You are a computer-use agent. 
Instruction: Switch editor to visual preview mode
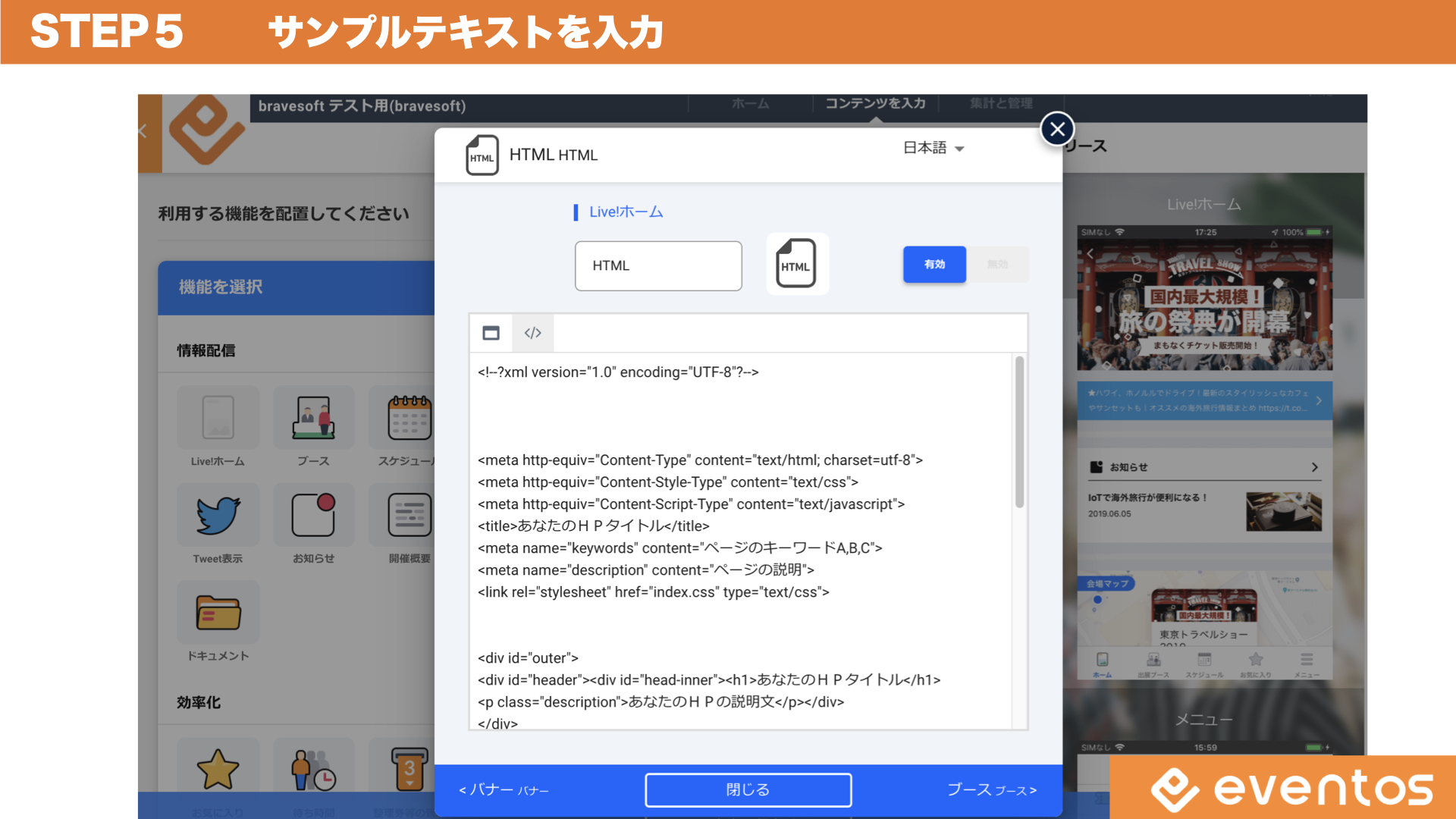click(x=491, y=333)
